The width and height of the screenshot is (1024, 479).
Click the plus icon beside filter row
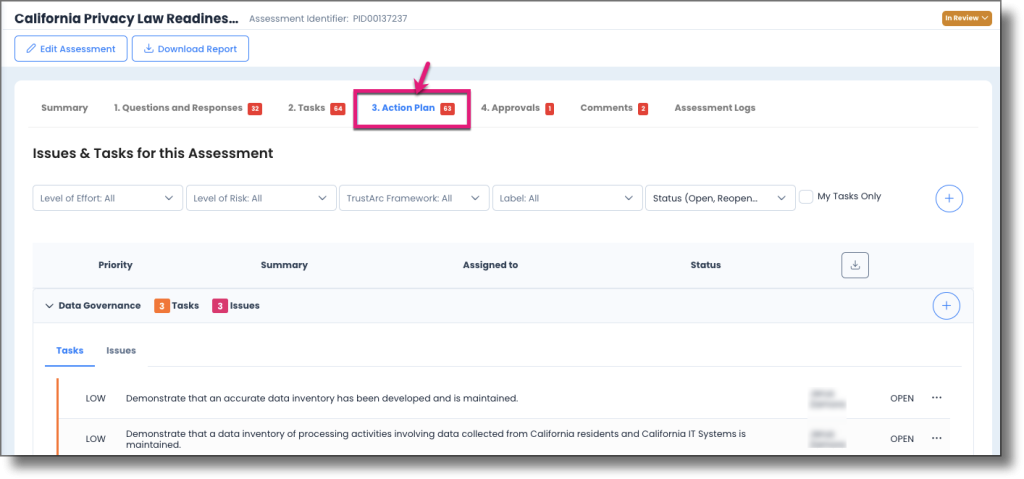949,199
